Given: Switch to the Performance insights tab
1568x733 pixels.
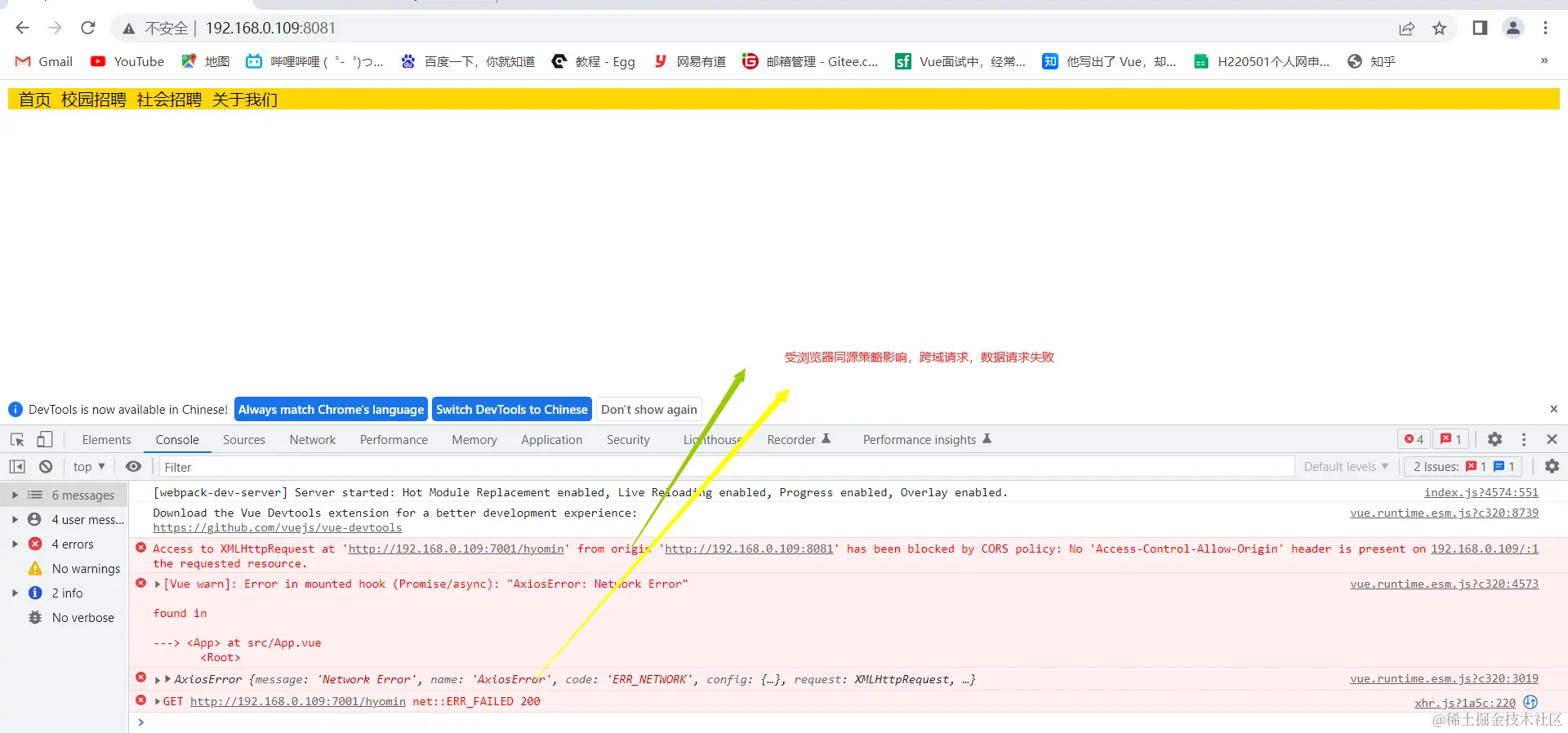Looking at the screenshot, I should (927, 439).
